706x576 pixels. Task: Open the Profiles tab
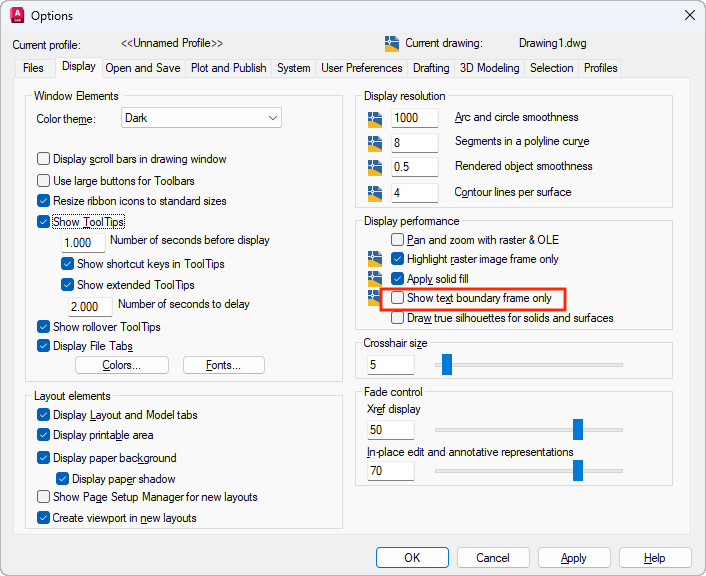point(600,68)
